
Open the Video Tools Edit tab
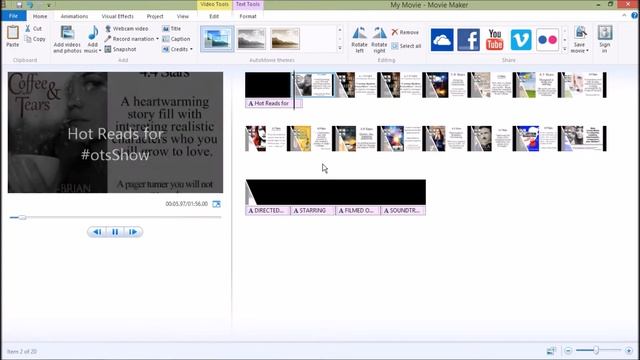tap(214, 16)
